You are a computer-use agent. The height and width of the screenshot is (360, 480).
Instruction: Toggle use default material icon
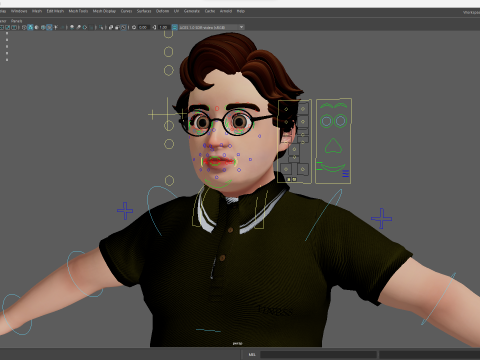tap(36, 27)
